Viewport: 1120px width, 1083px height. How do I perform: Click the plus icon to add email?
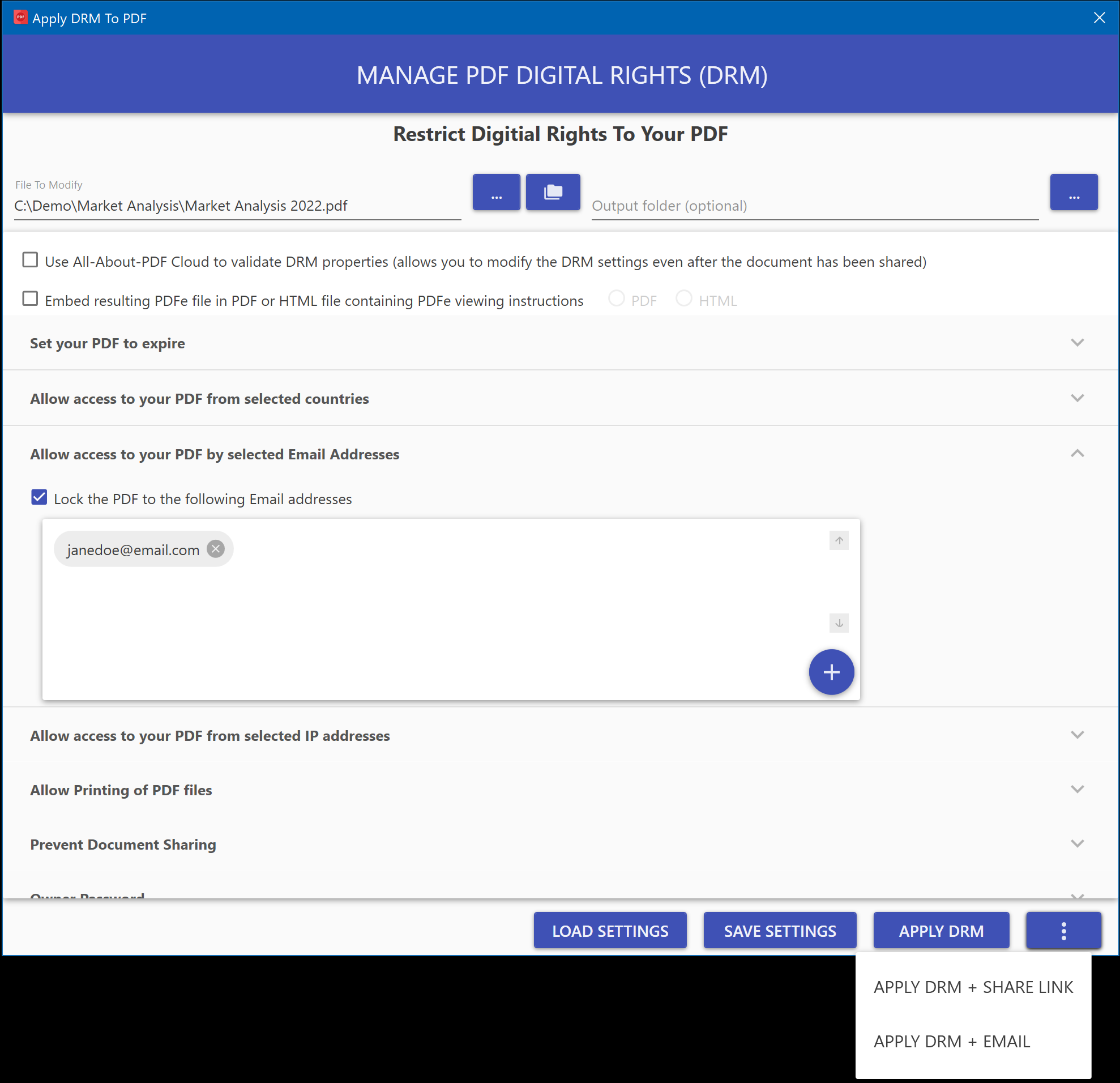pyautogui.click(x=831, y=672)
